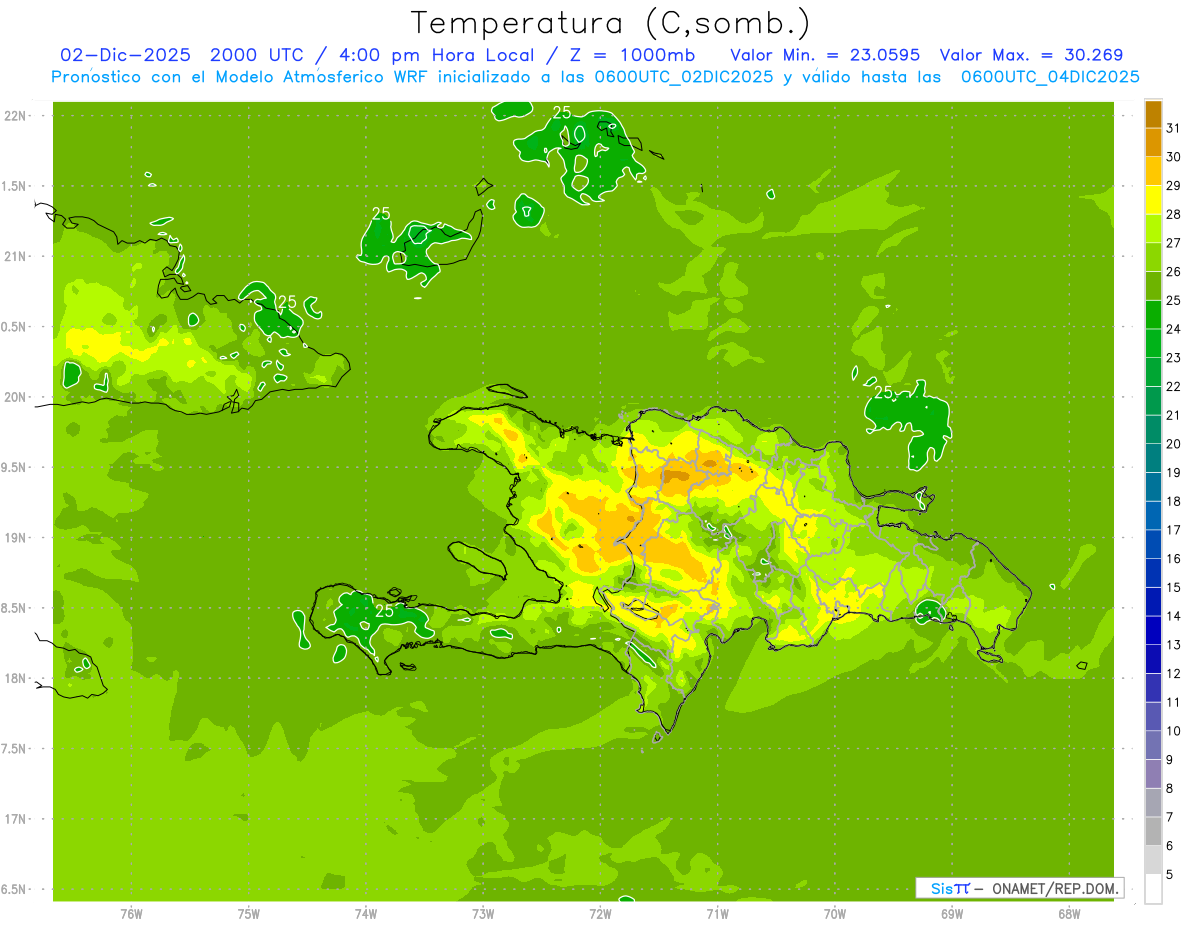Pick the yellow legend band between 28 and 29
Viewport: 1200px width, 927px height.
point(1153,199)
